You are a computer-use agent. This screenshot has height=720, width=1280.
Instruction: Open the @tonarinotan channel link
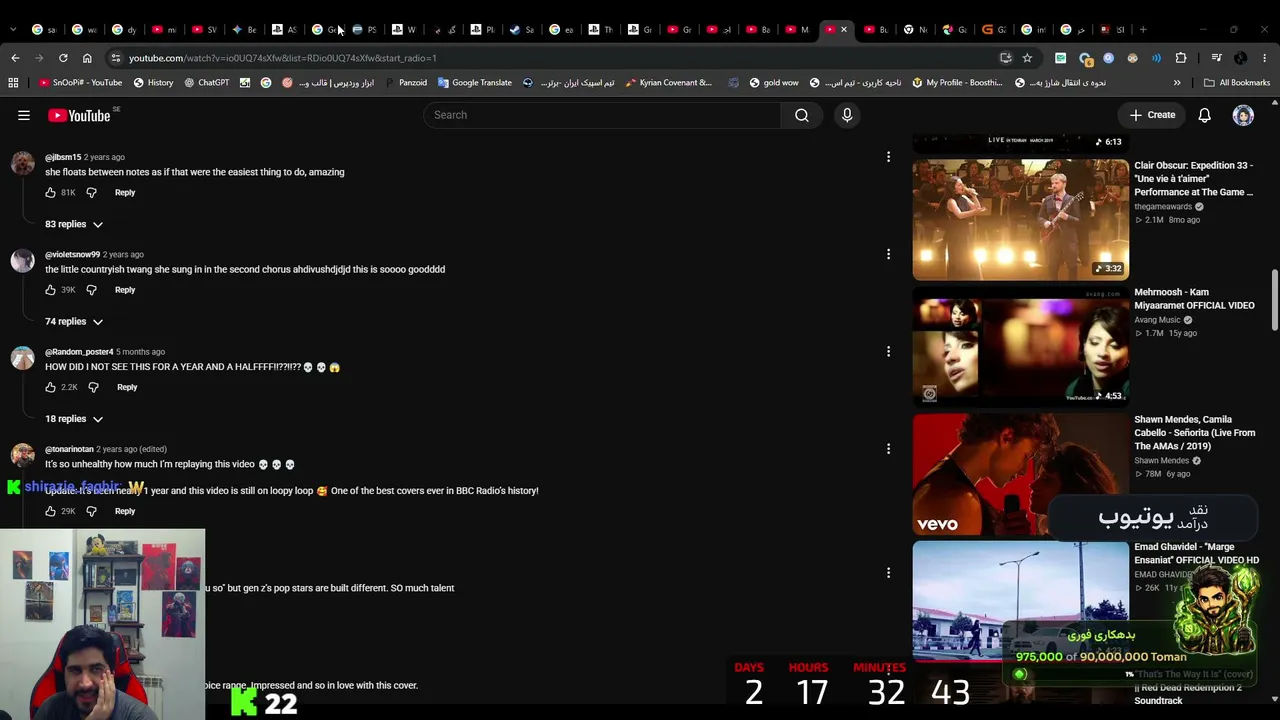pos(69,449)
